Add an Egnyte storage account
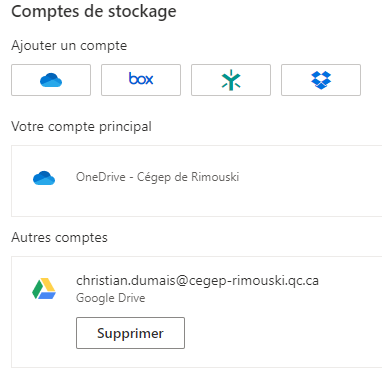 [x=231, y=80]
